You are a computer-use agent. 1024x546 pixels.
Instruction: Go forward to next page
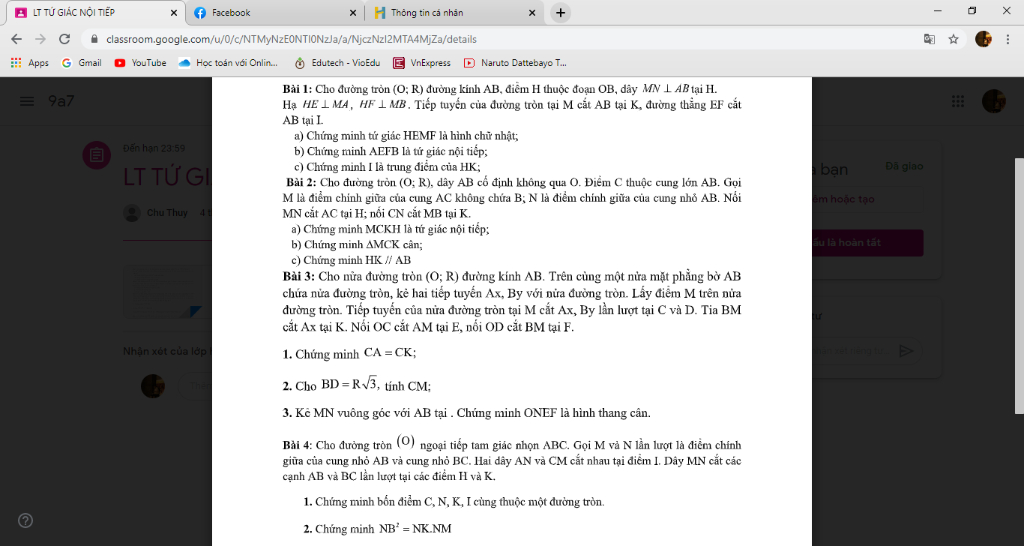(x=40, y=39)
